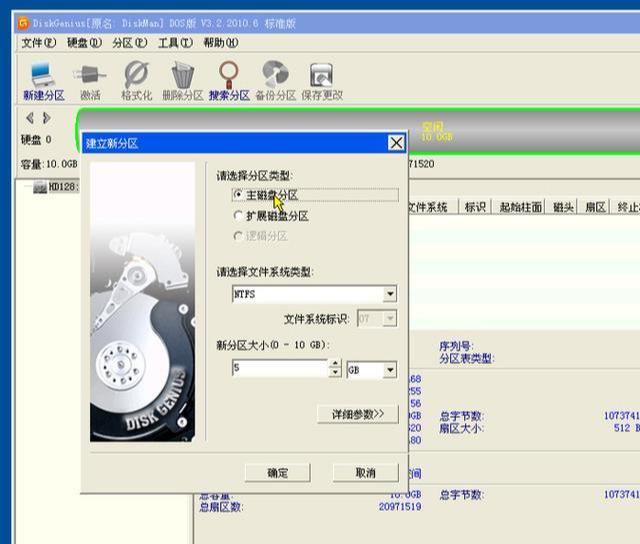The width and height of the screenshot is (640, 544).
Task: Select the greyed 逻辑分区 logical partition radio
Action: (238, 236)
